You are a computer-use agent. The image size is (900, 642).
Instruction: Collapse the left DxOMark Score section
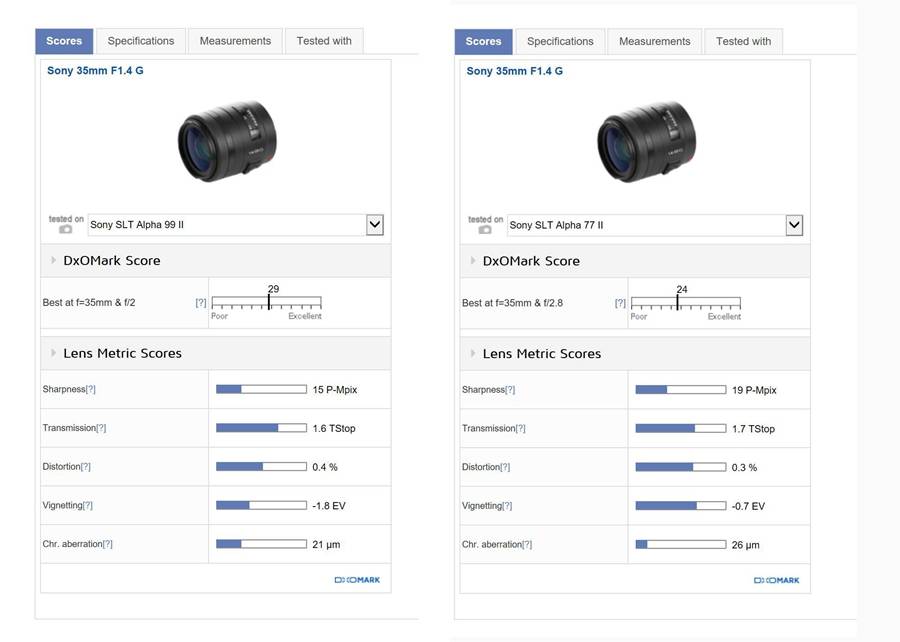54,260
